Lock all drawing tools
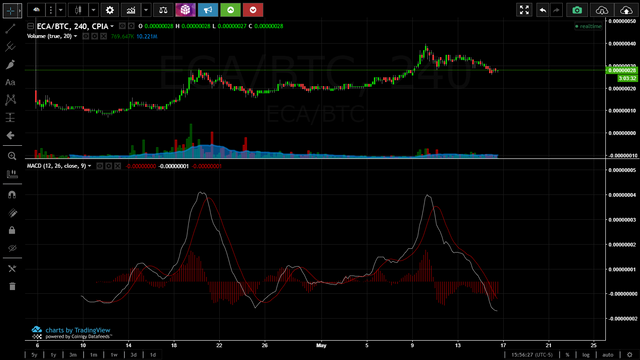This screenshot has height=360, width=640. (12, 231)
